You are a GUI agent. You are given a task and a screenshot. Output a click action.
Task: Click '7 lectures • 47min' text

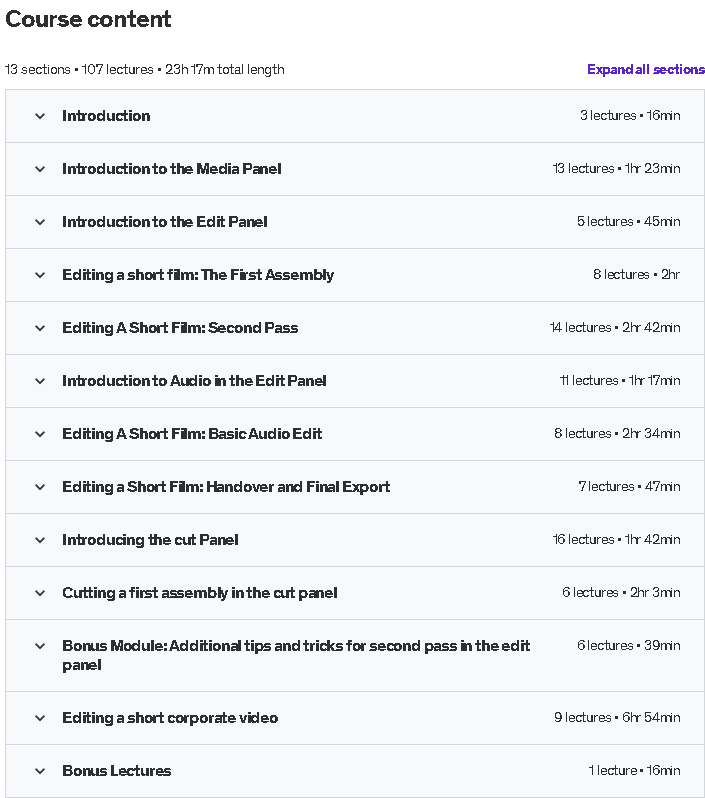click(629, 486)
